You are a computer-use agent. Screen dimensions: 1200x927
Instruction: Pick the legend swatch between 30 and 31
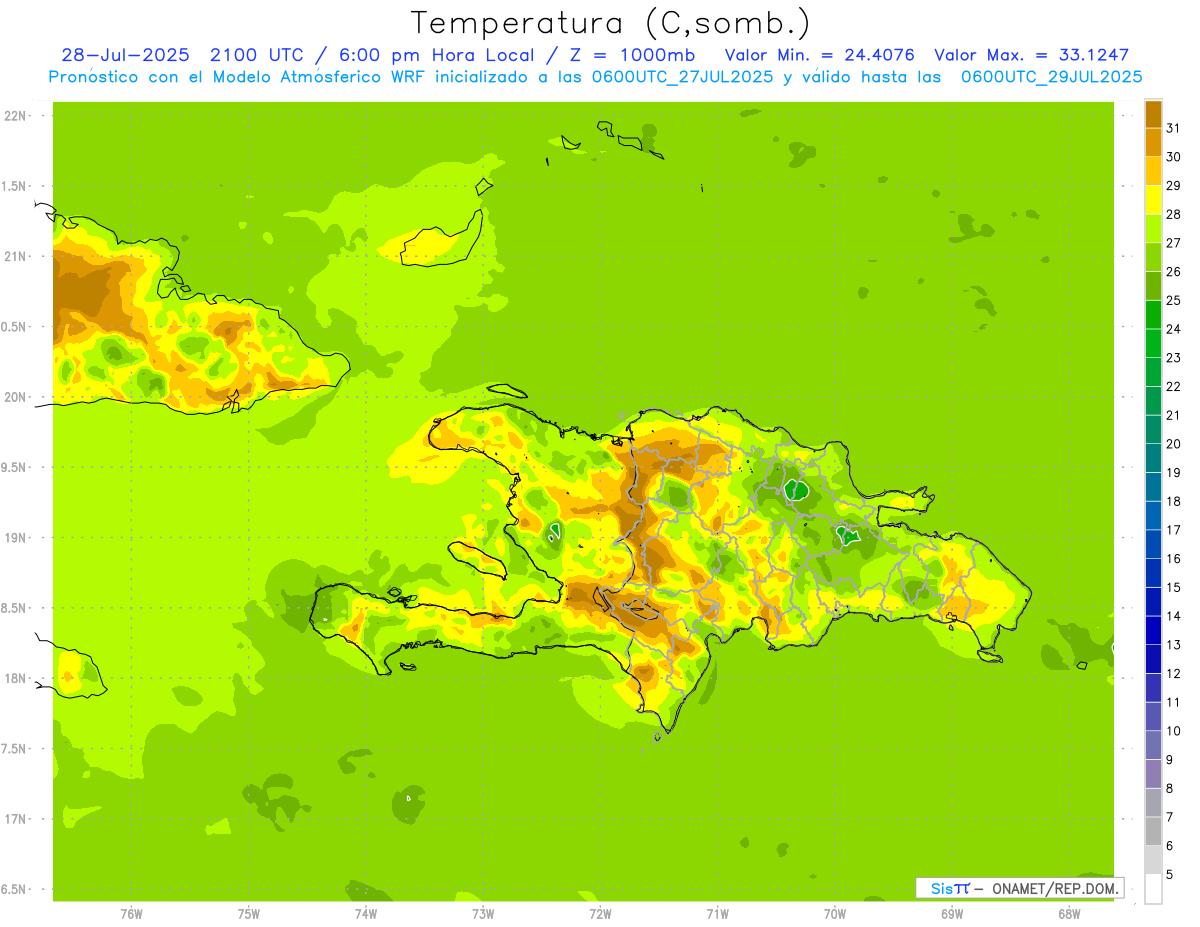pos(1153,142)
